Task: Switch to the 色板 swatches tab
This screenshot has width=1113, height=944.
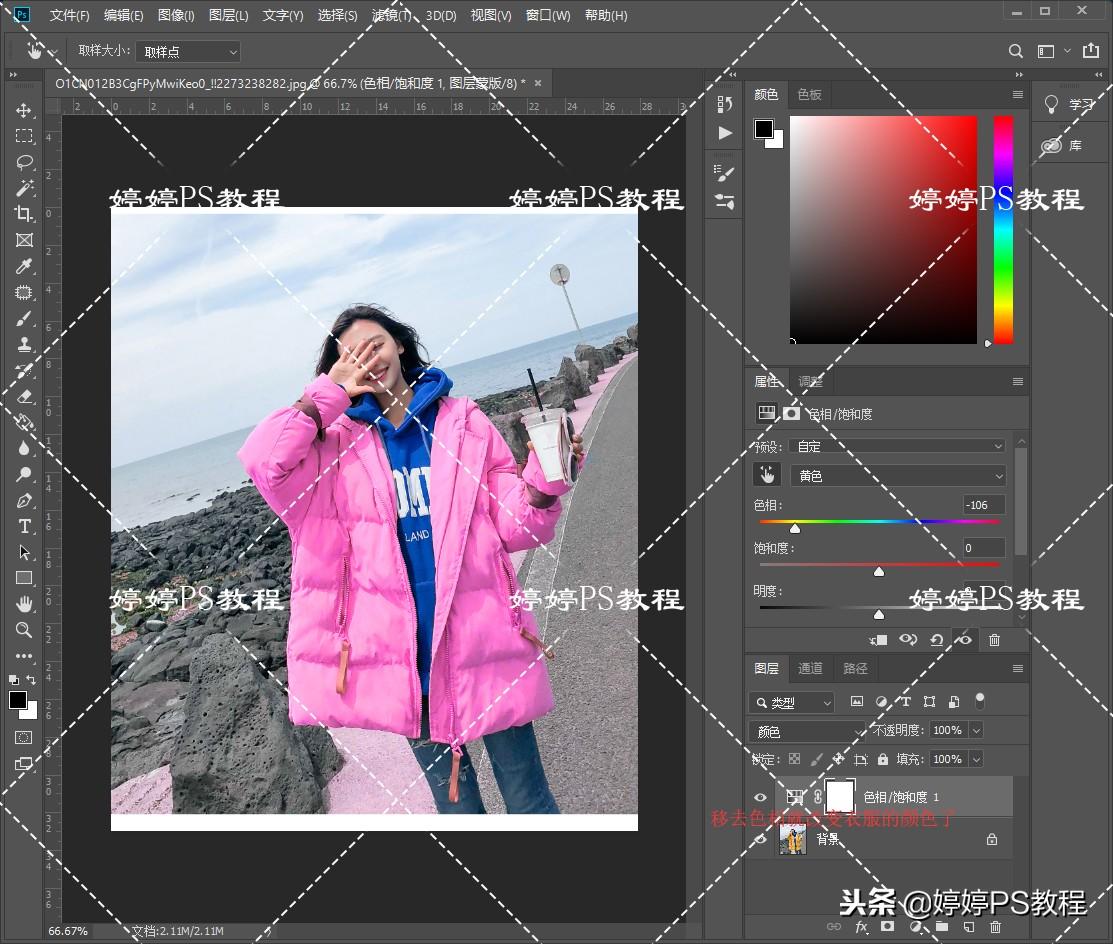Action: pos(809,94)
